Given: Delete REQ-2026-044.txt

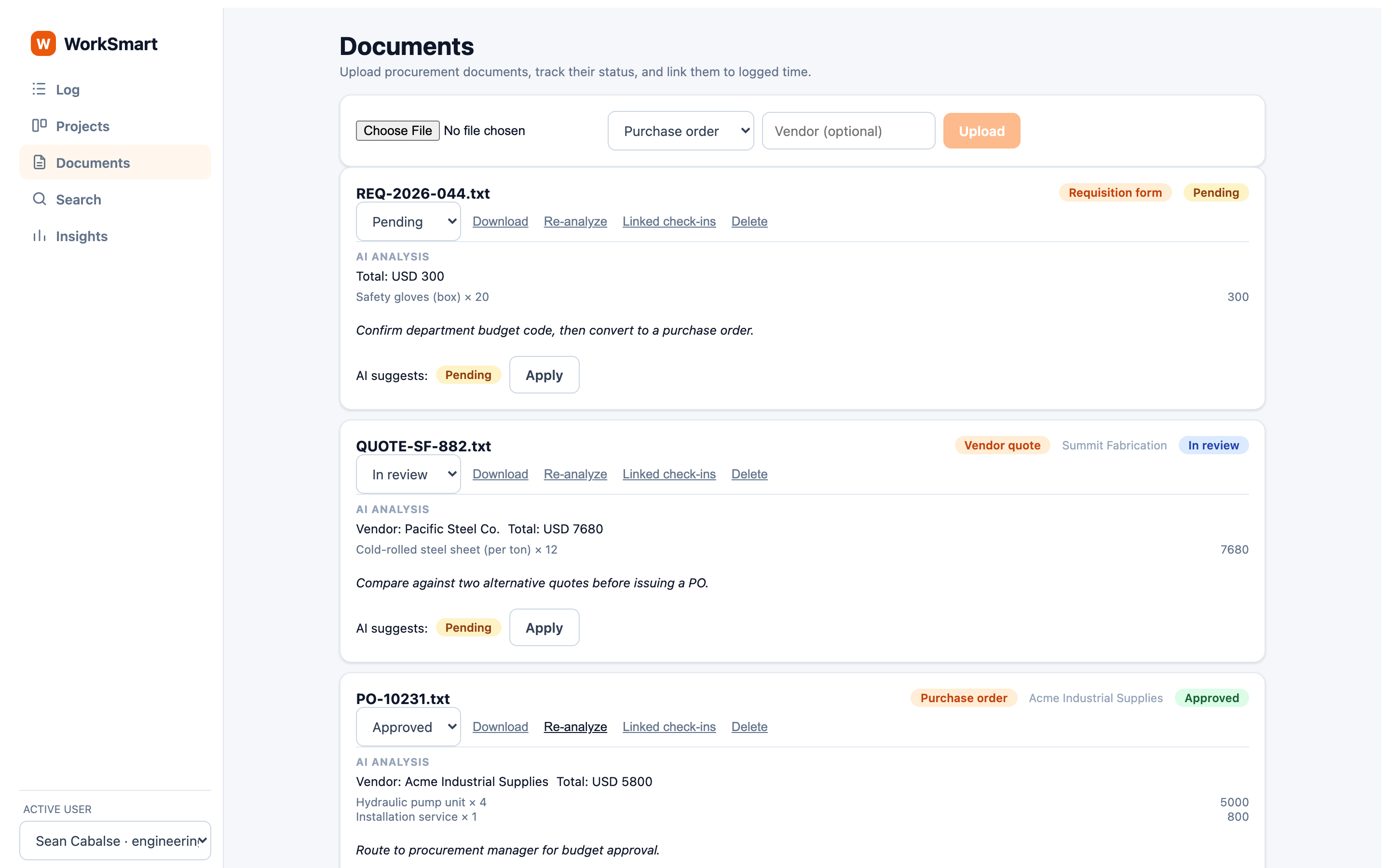Looking at the screenshot, I should coord(749,222).
